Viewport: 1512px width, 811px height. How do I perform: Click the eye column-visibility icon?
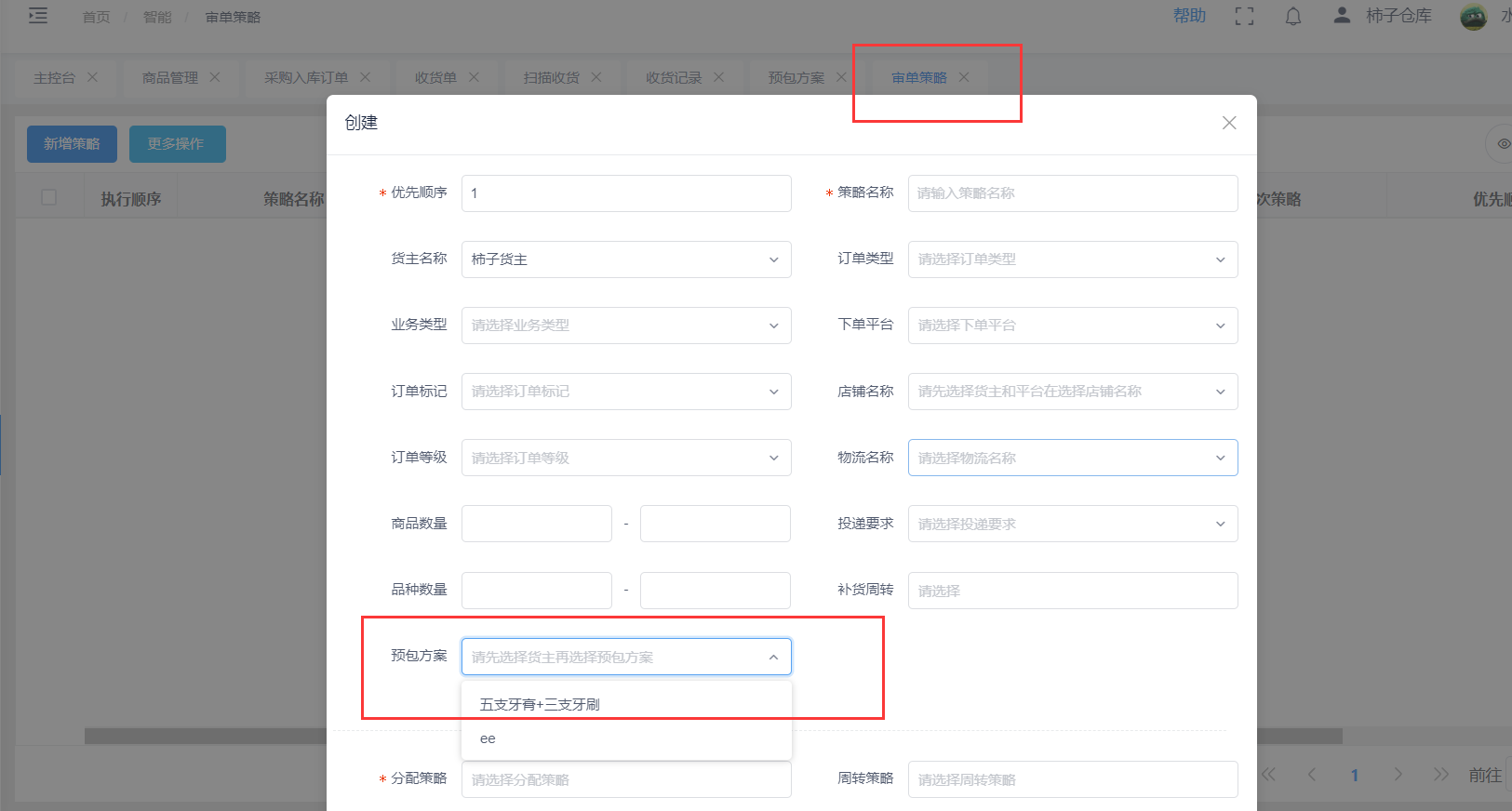tap(1503, 144)
